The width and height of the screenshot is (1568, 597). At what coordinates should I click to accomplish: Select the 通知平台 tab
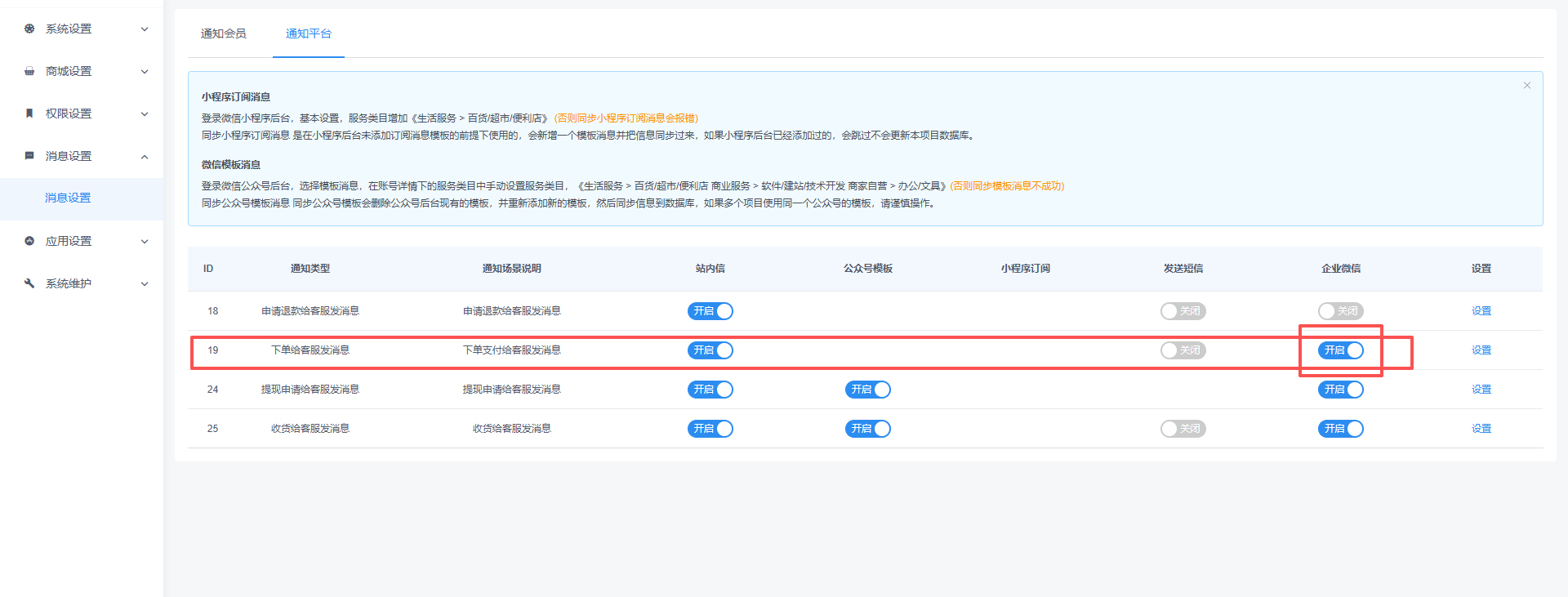(x=308, y=33)
